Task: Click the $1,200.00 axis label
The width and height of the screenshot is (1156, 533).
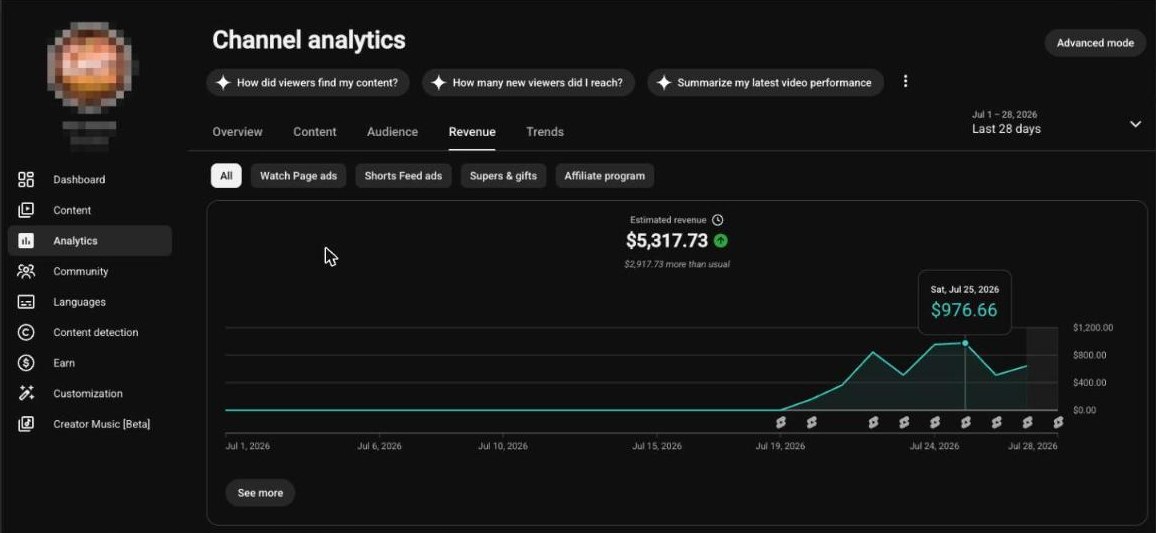Action: pos(1093,327)
